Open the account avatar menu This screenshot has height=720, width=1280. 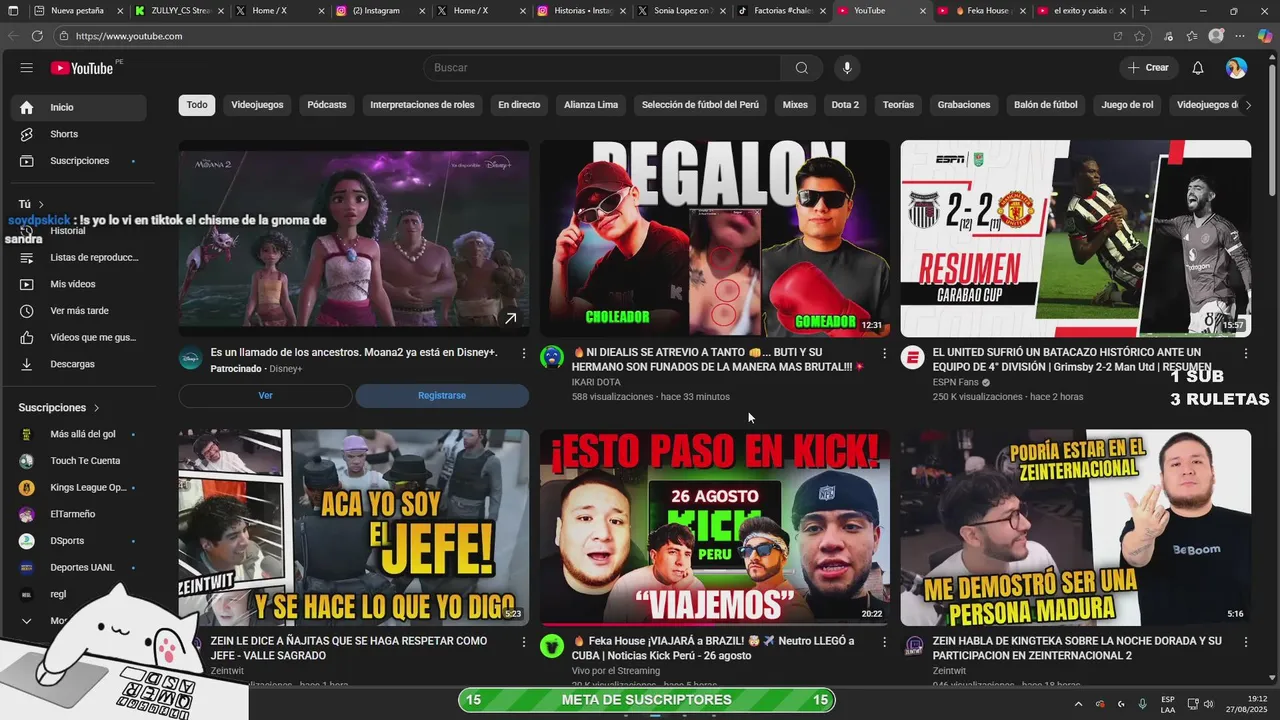1236,68
